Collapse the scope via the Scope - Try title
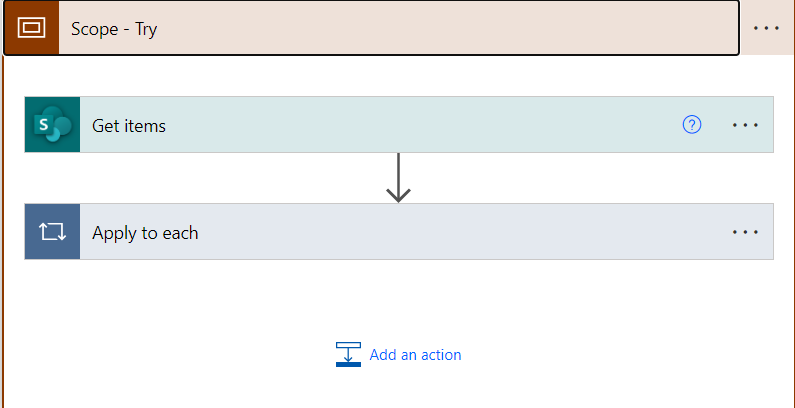The height and width of the screenshot is (408, 795). (x=114, y=28)
